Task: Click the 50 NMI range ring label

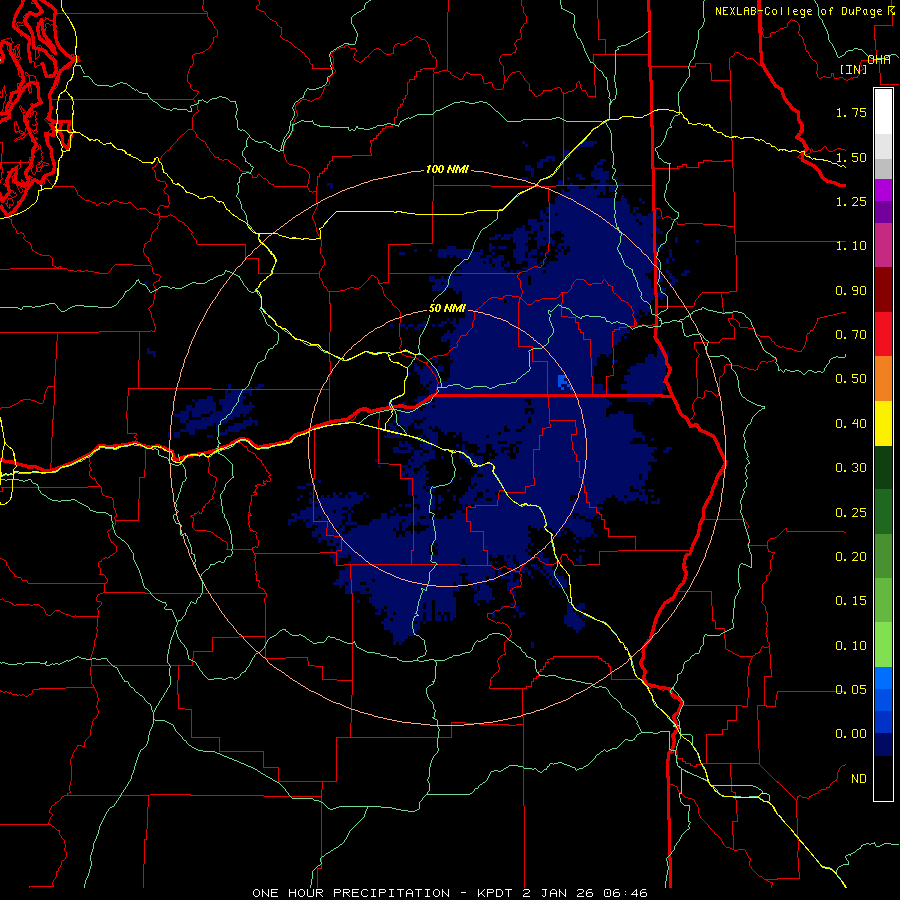Action: coord(447,308)
